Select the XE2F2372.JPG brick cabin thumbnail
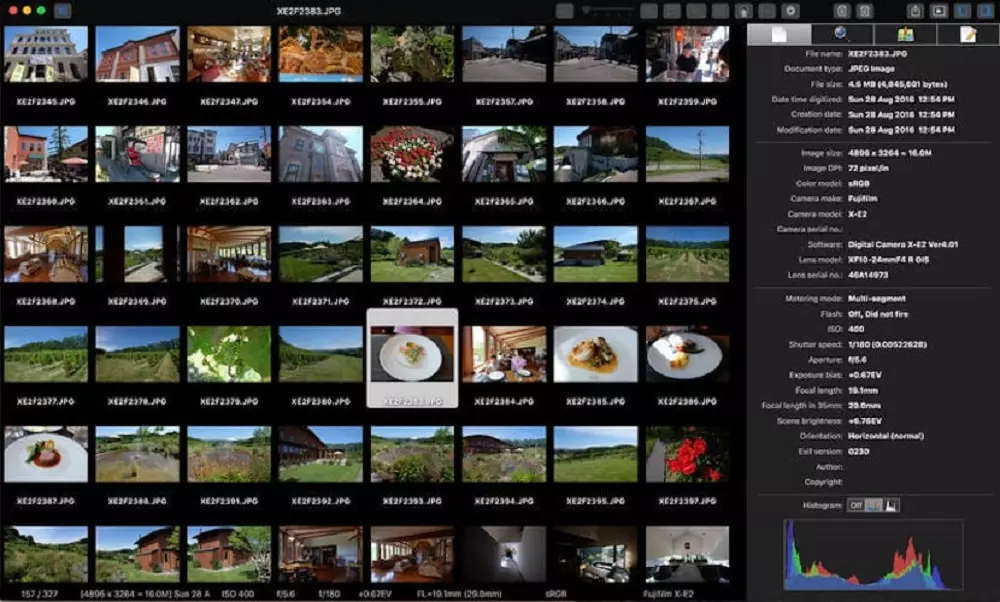 pos(412,254)
